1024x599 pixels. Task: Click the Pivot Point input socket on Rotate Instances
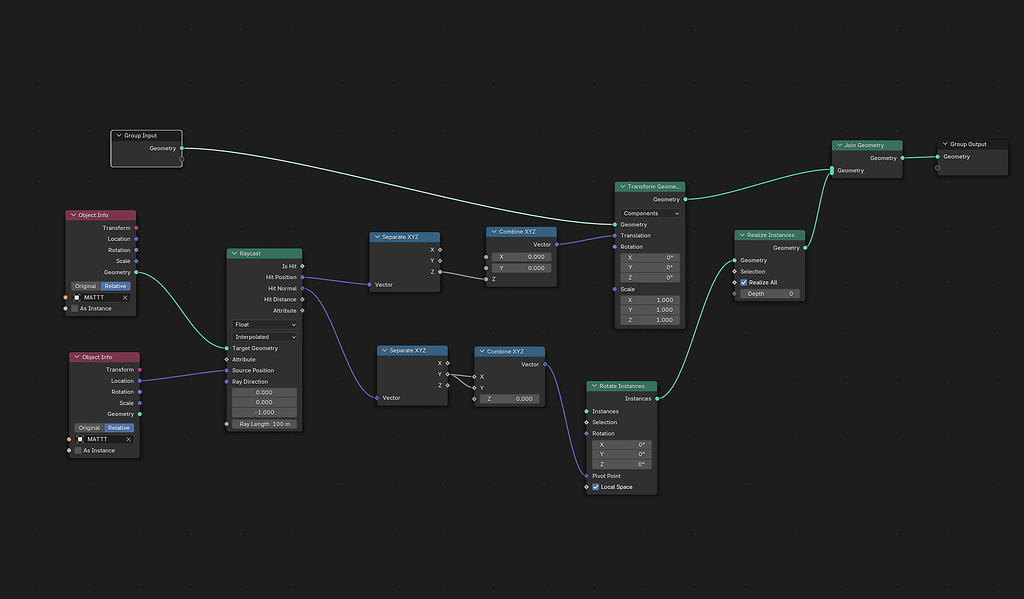pos(586,476)
